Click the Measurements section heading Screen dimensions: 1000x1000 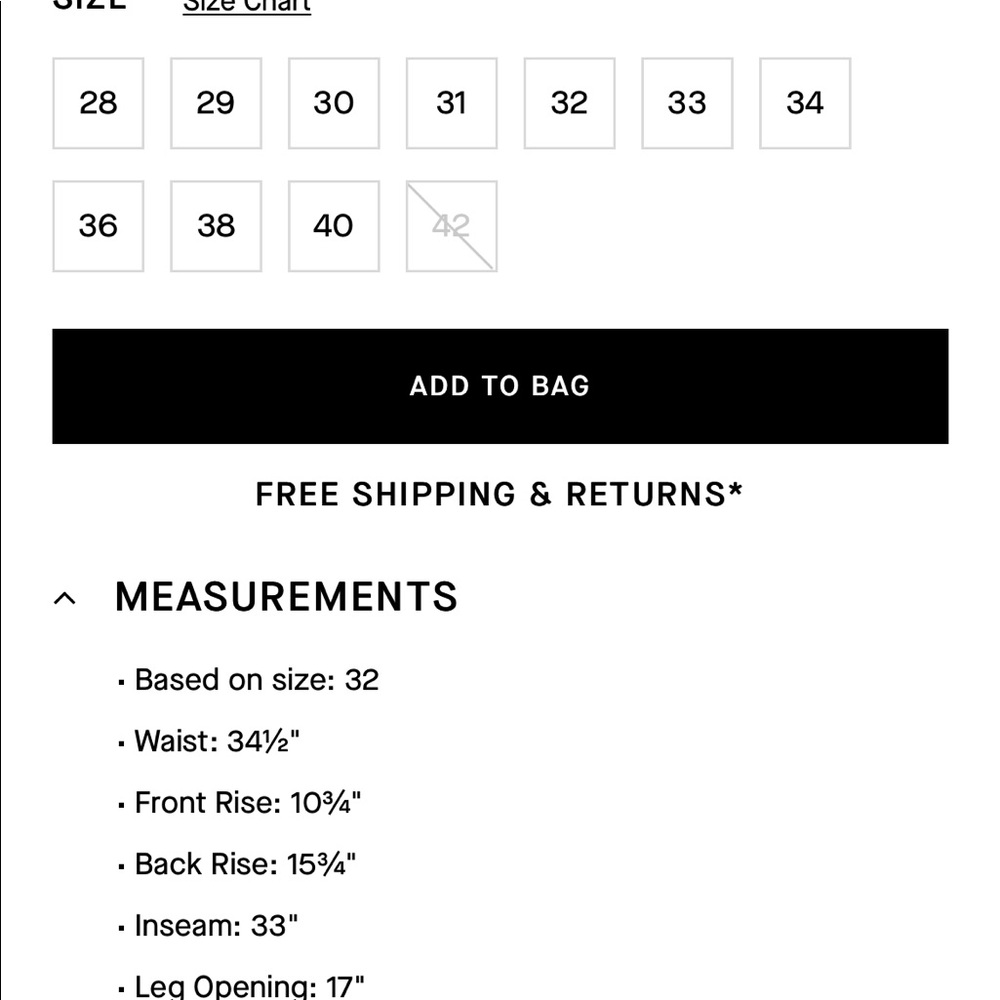286,597
